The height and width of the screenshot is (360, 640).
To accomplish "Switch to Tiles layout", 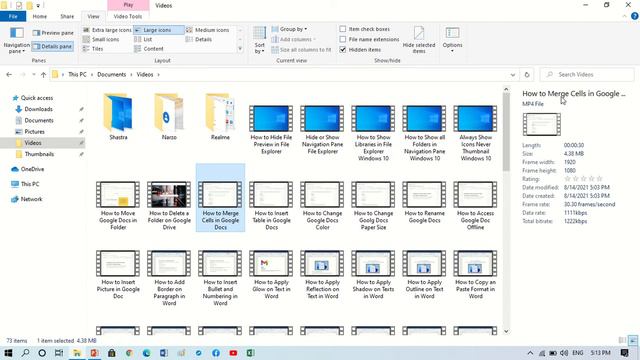I will (93, 49).
